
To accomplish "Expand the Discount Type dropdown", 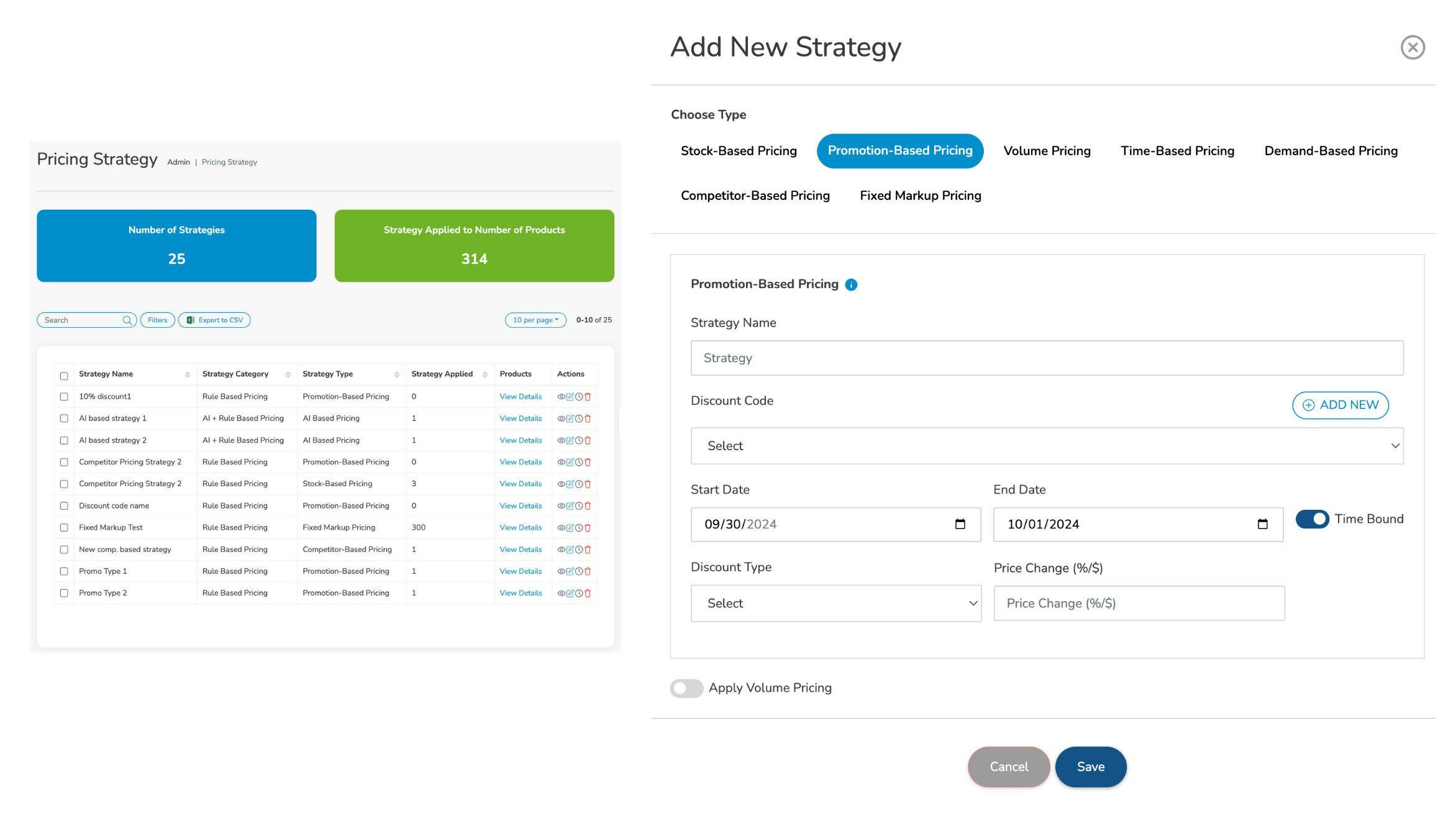I will (x=835, y=604).
